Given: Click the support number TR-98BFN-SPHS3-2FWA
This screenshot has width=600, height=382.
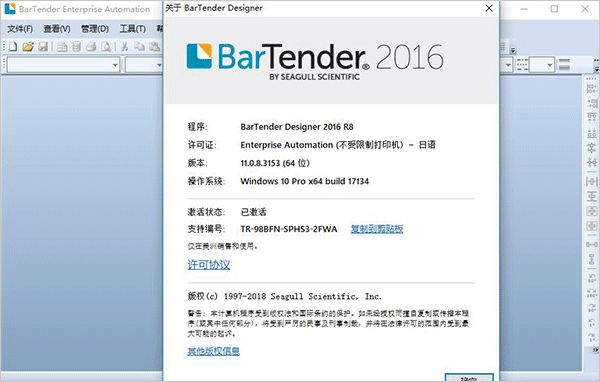Looking at the screenshot, I should point(289,229).
